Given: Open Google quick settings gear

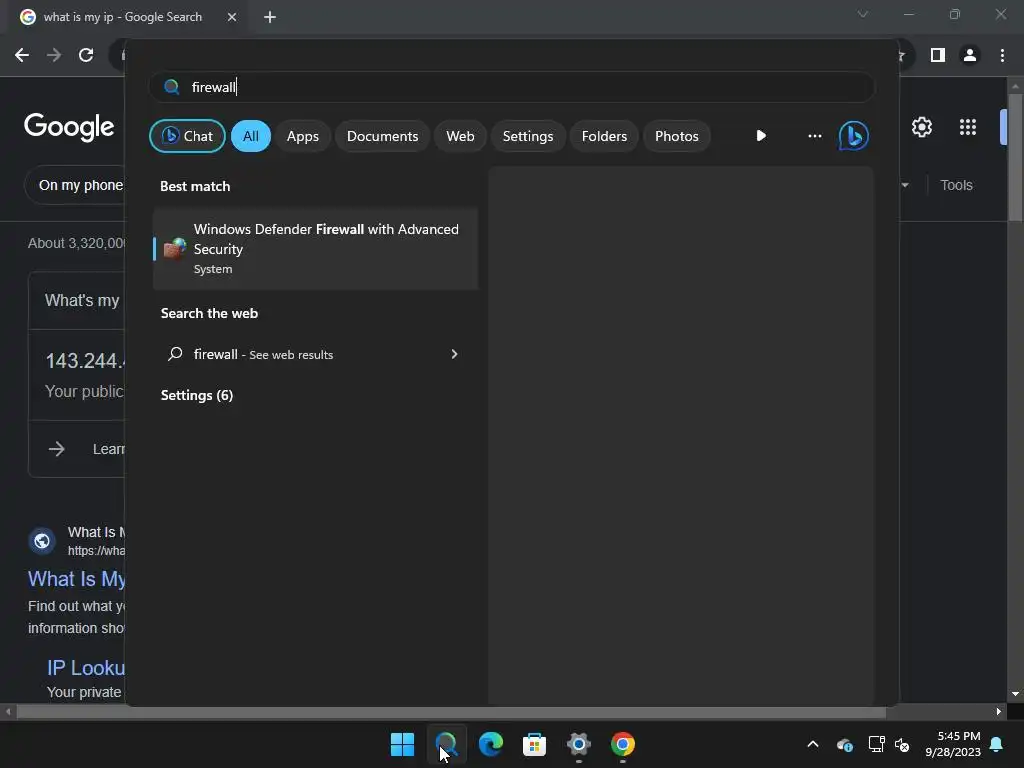Looking at the screenshot, I should point(921,127).
